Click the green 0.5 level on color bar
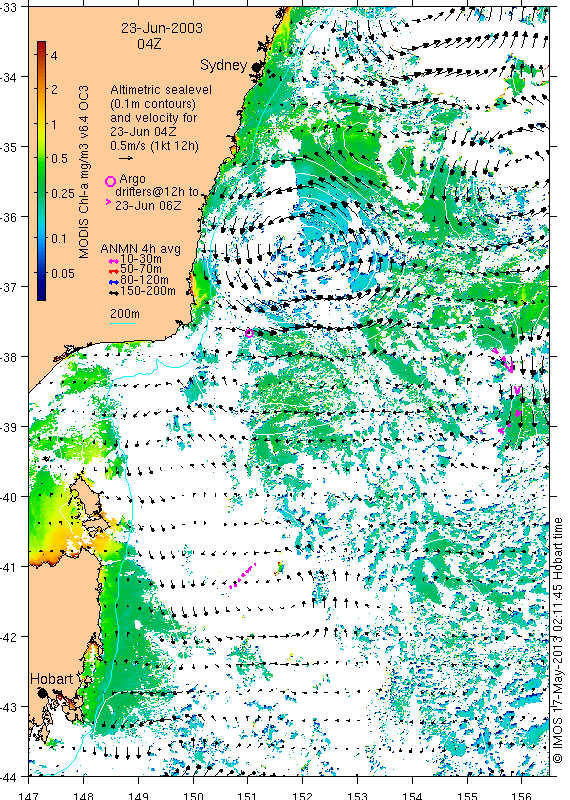 point(41,158)
